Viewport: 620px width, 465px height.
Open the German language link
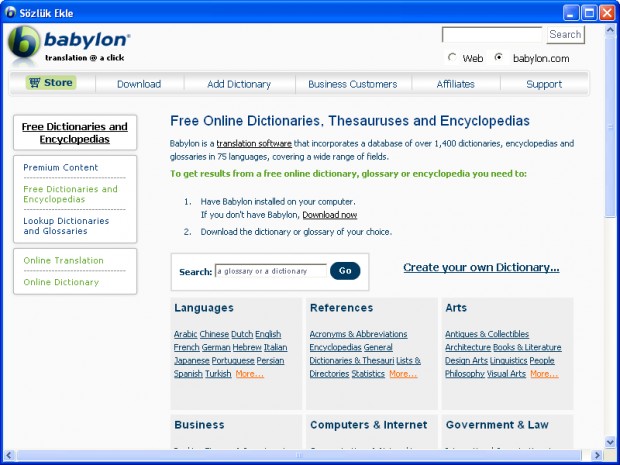216,347
